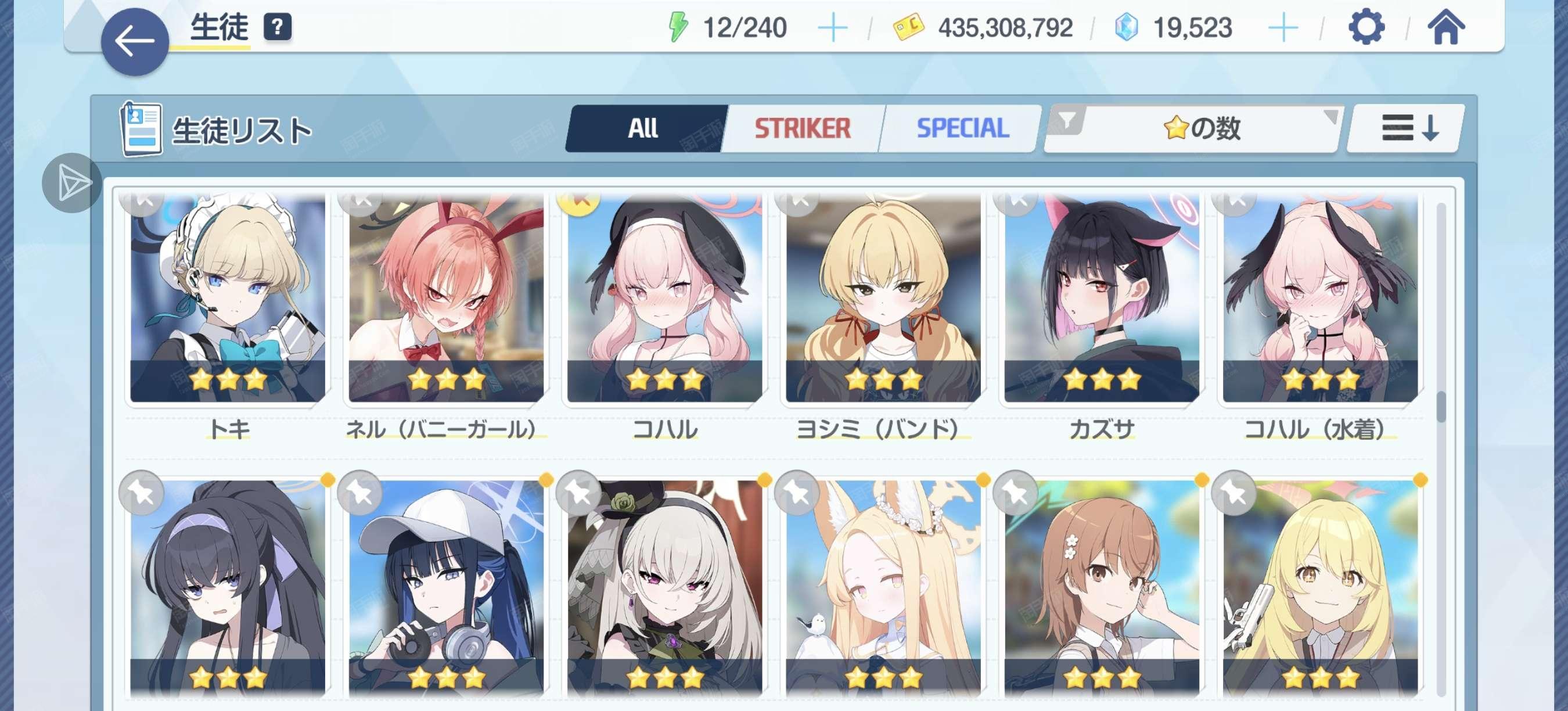Toggle pin on white cap student card

coord(359,493)
